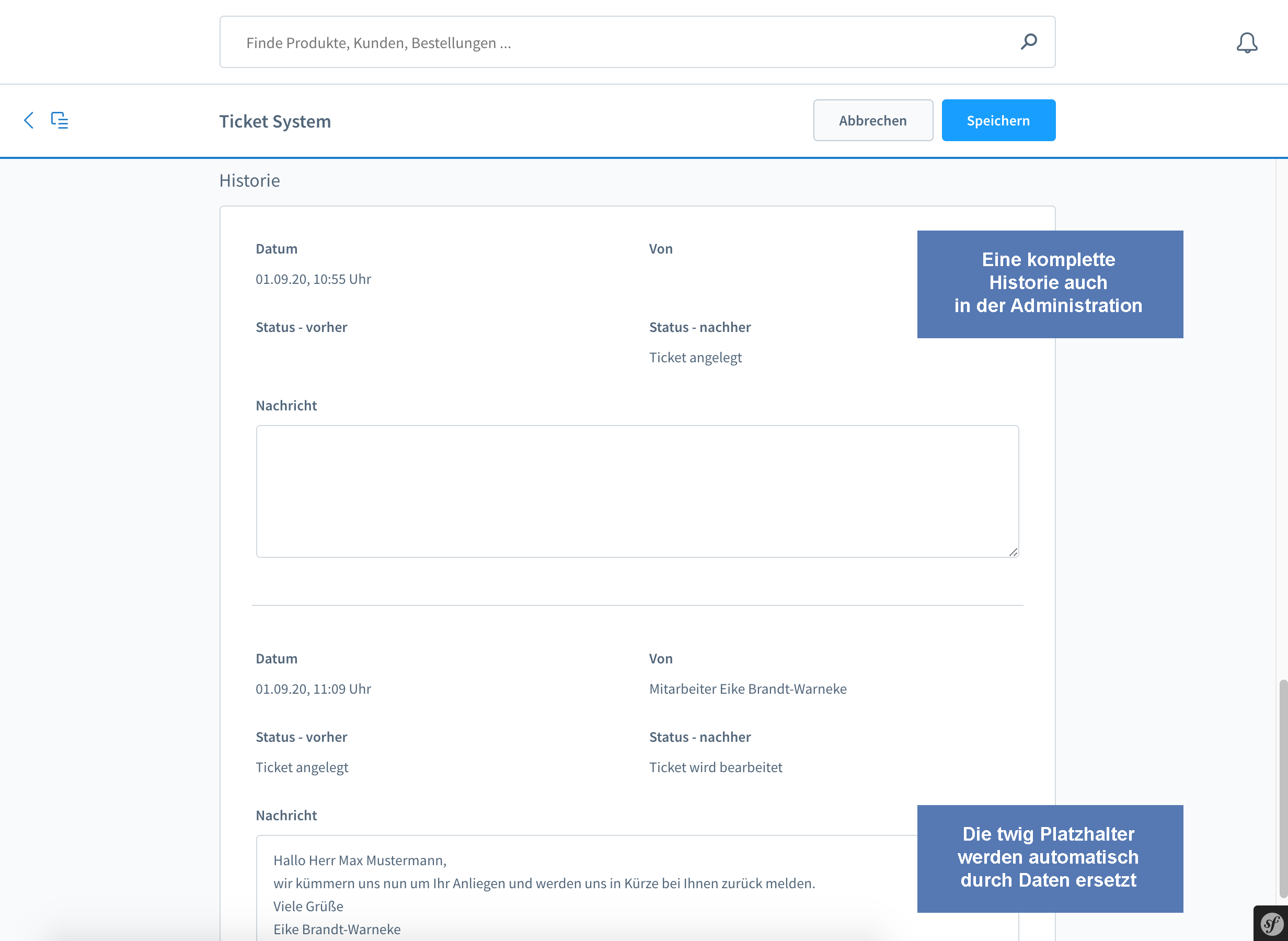
Task: Click the first entry's Nachricht label
Action: pyautogui.click(x=286, y=406)
